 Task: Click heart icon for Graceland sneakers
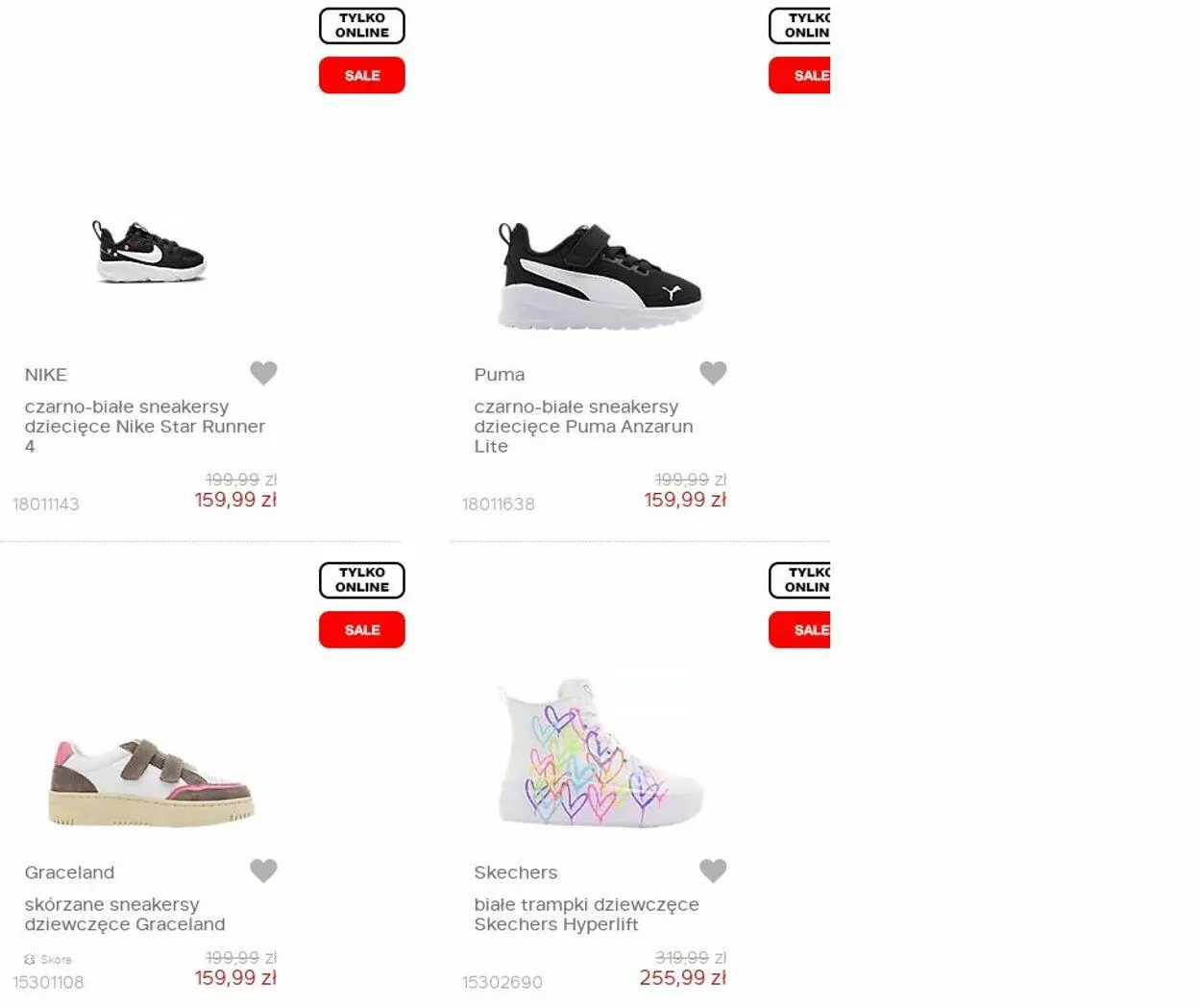[263, 871]
